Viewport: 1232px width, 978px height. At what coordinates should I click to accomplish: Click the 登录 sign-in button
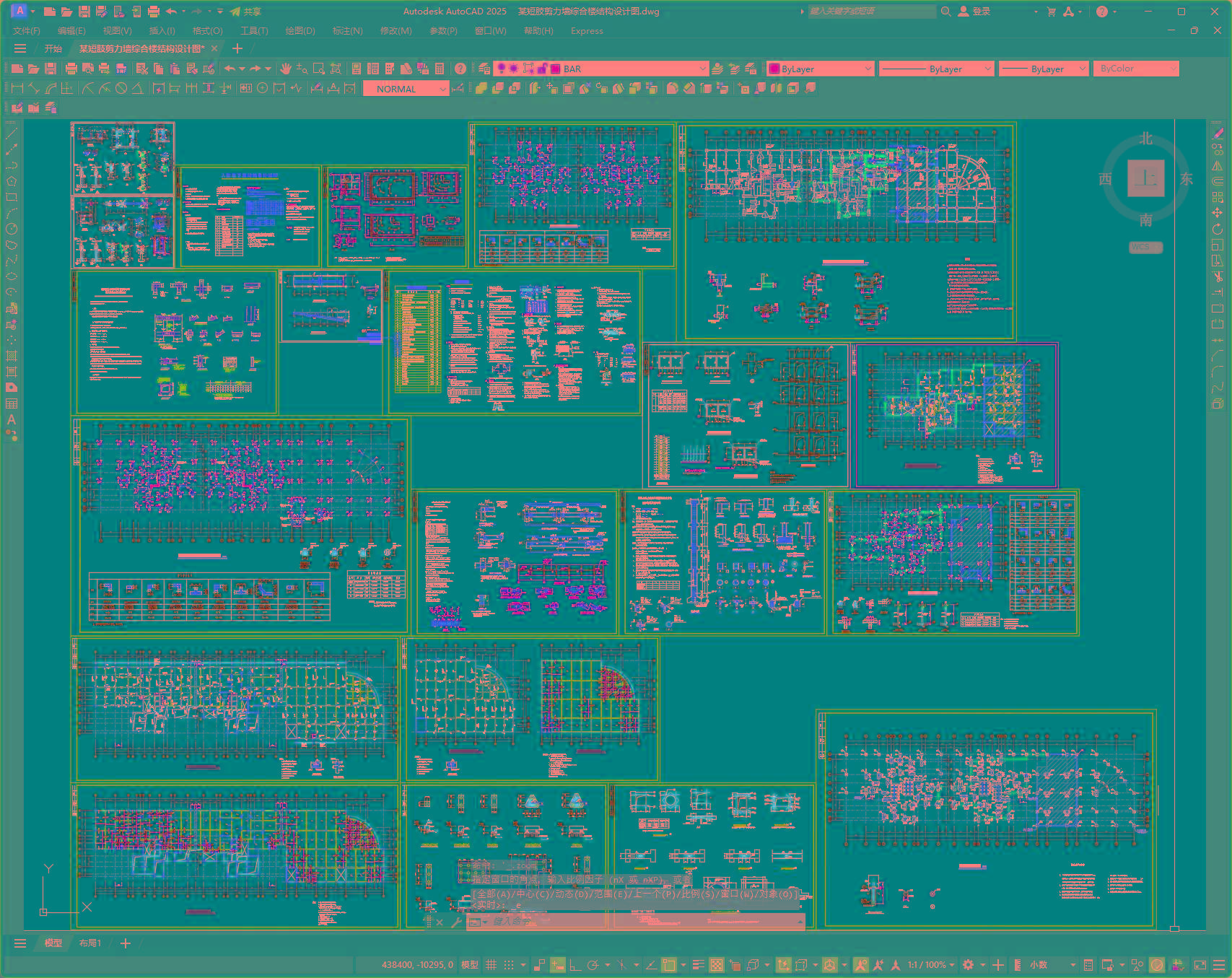coord(974,12)
